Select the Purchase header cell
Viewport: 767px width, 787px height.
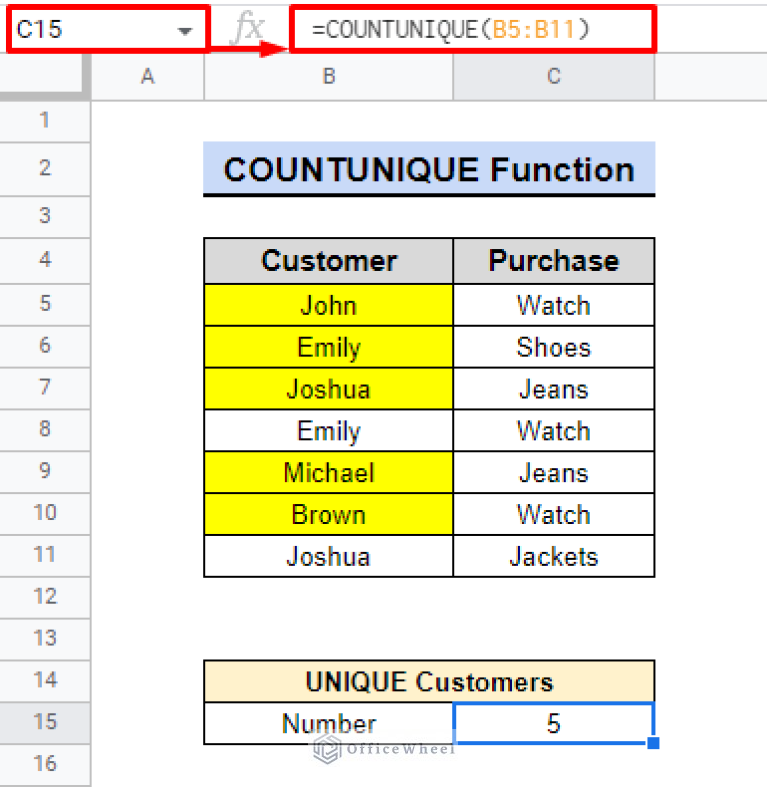click(x=553, y=261)
